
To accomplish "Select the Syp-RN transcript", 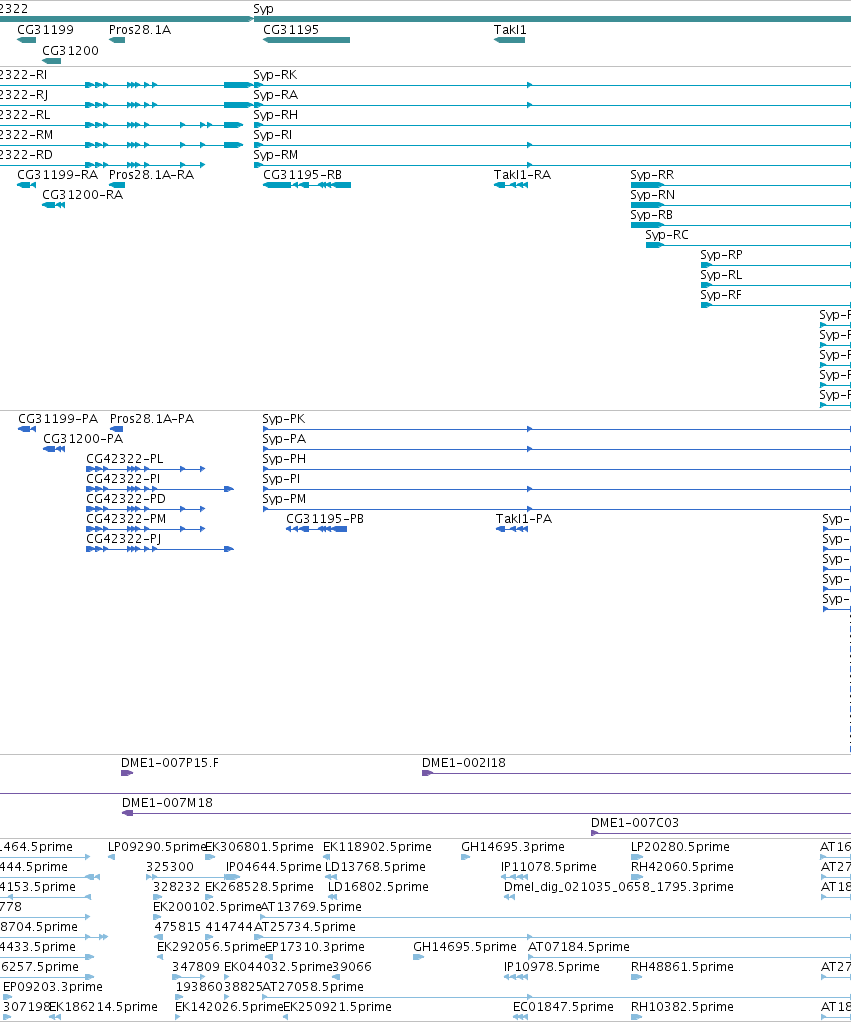I will point(741,205).
